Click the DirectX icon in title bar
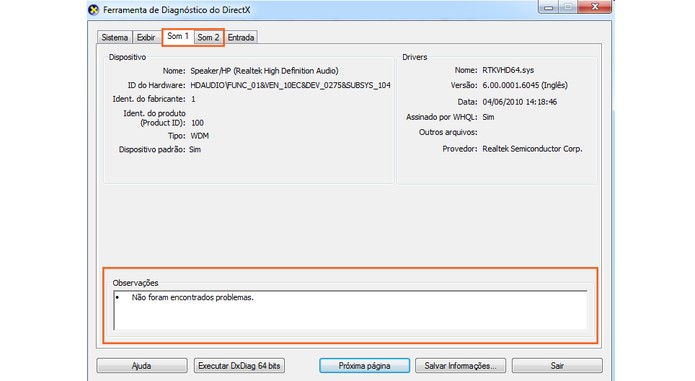Viewport: 695px width, 381px height. pos(94,10)
